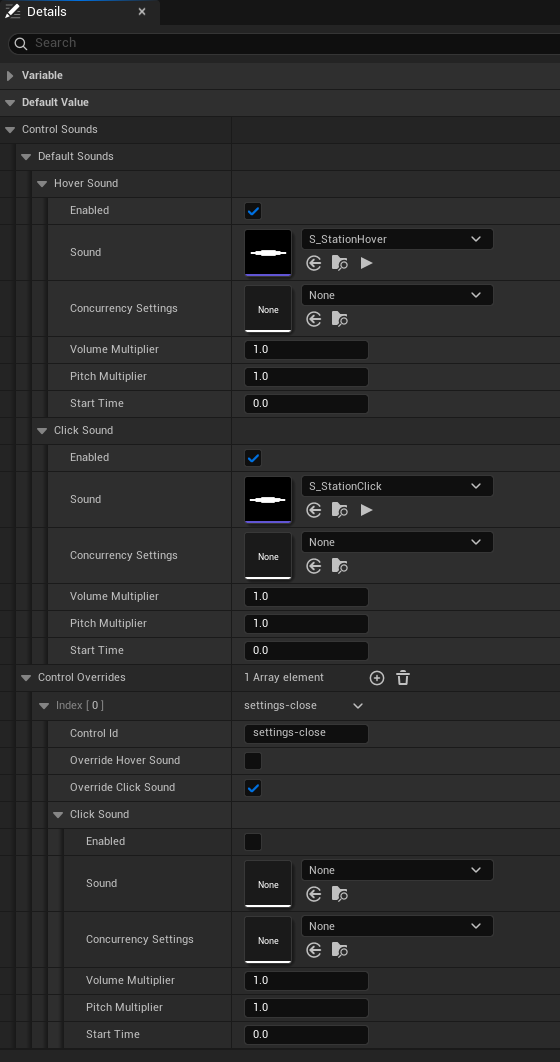Collapse the Hover Sound section
560x1062 pixels.
[42, 184]
